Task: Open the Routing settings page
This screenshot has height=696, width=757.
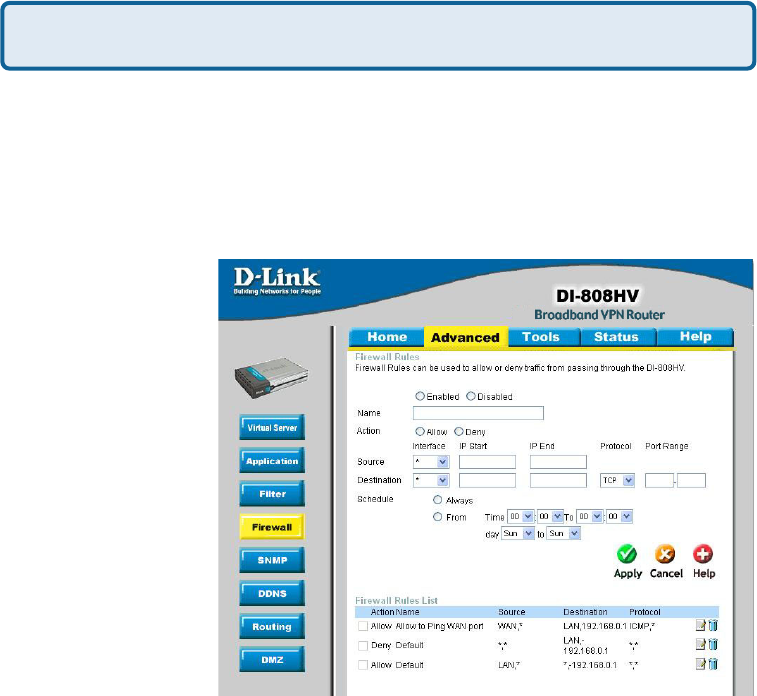Action: pyautogui.click(x=272, y=626)
